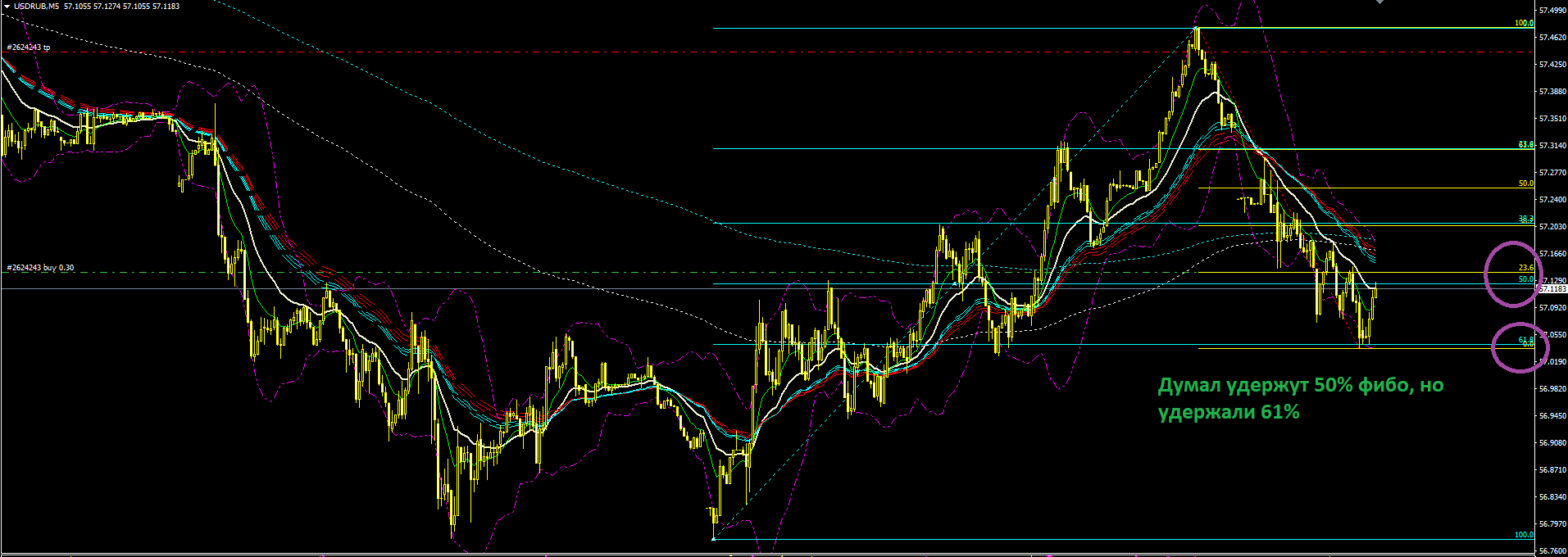This screenshot has width=1568, height=557.
Task: Click the 57.2400 price scale label
Action: pyautogui.click(x=1552, y=200)
